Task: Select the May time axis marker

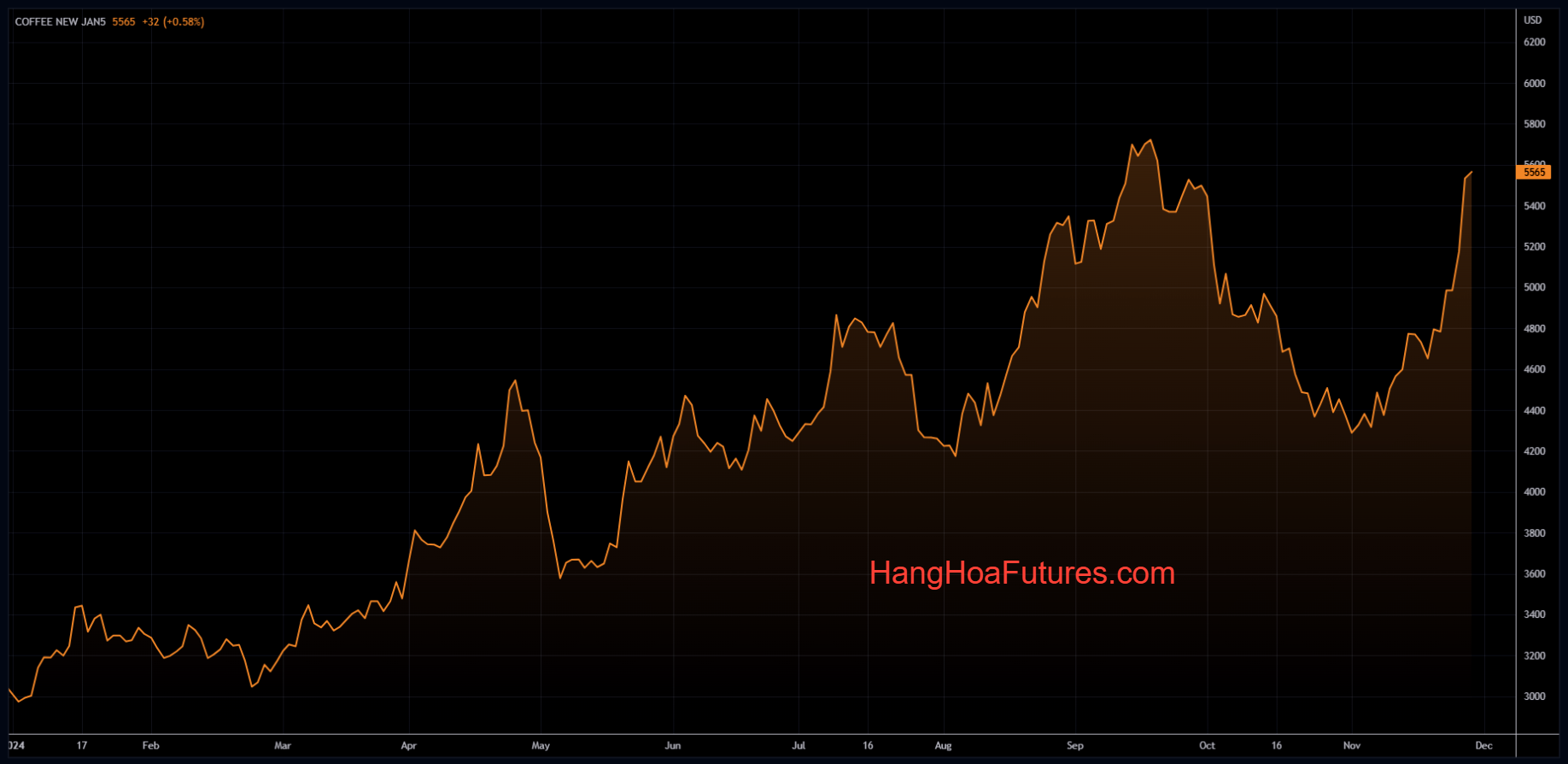Action: pyautogui.click(x=541, y=746)
